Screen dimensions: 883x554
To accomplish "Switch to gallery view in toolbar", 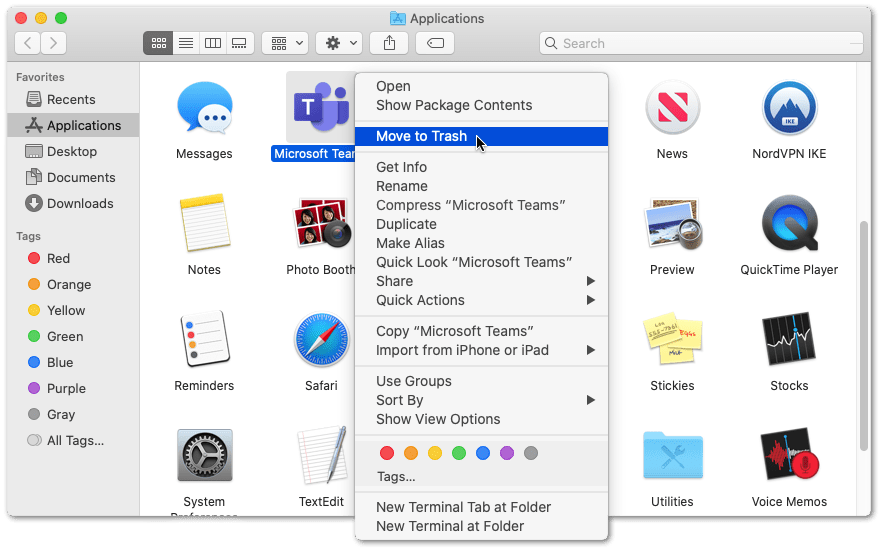I will point(240,43).
